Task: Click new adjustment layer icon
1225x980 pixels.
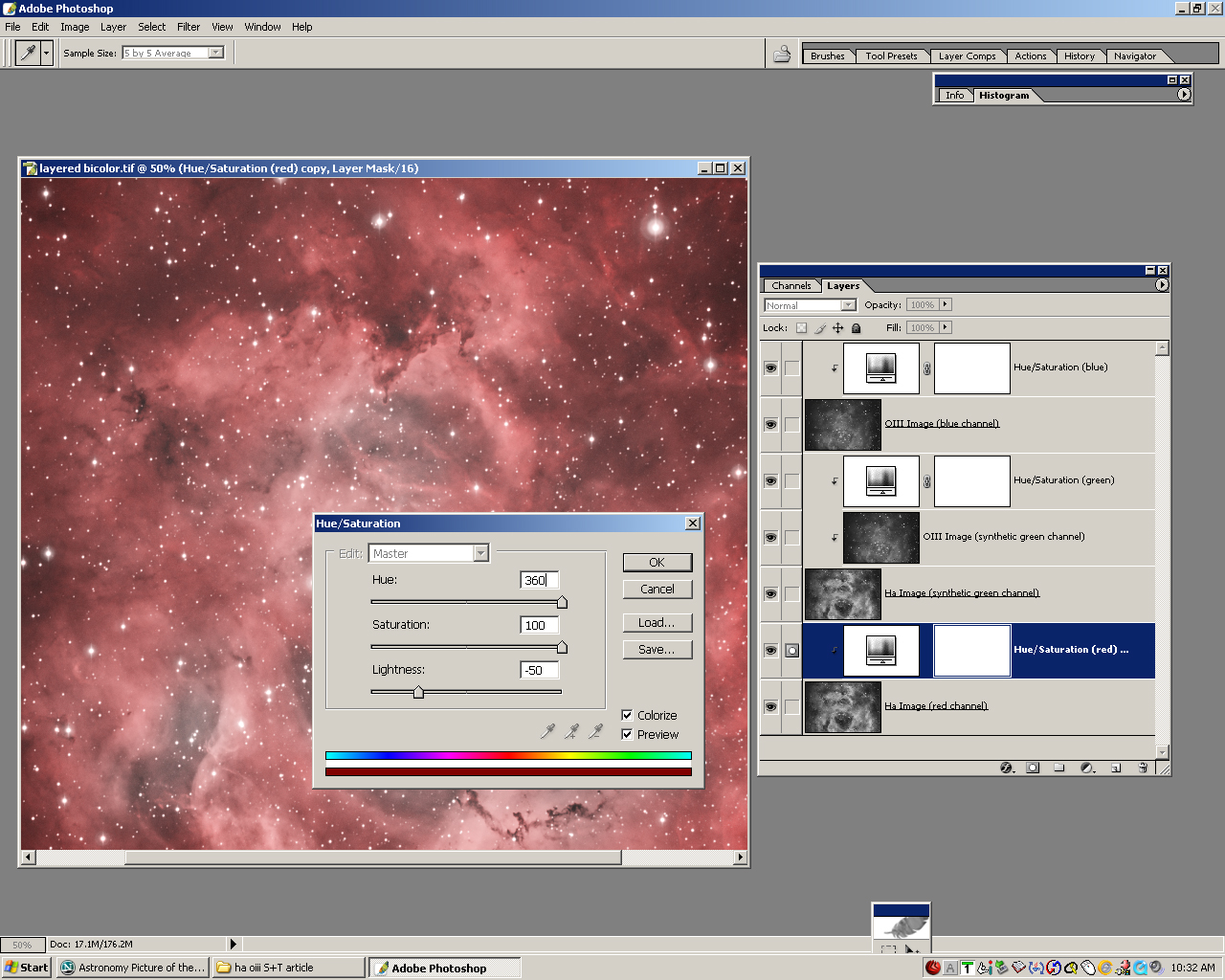Action: click(1087, 768)
